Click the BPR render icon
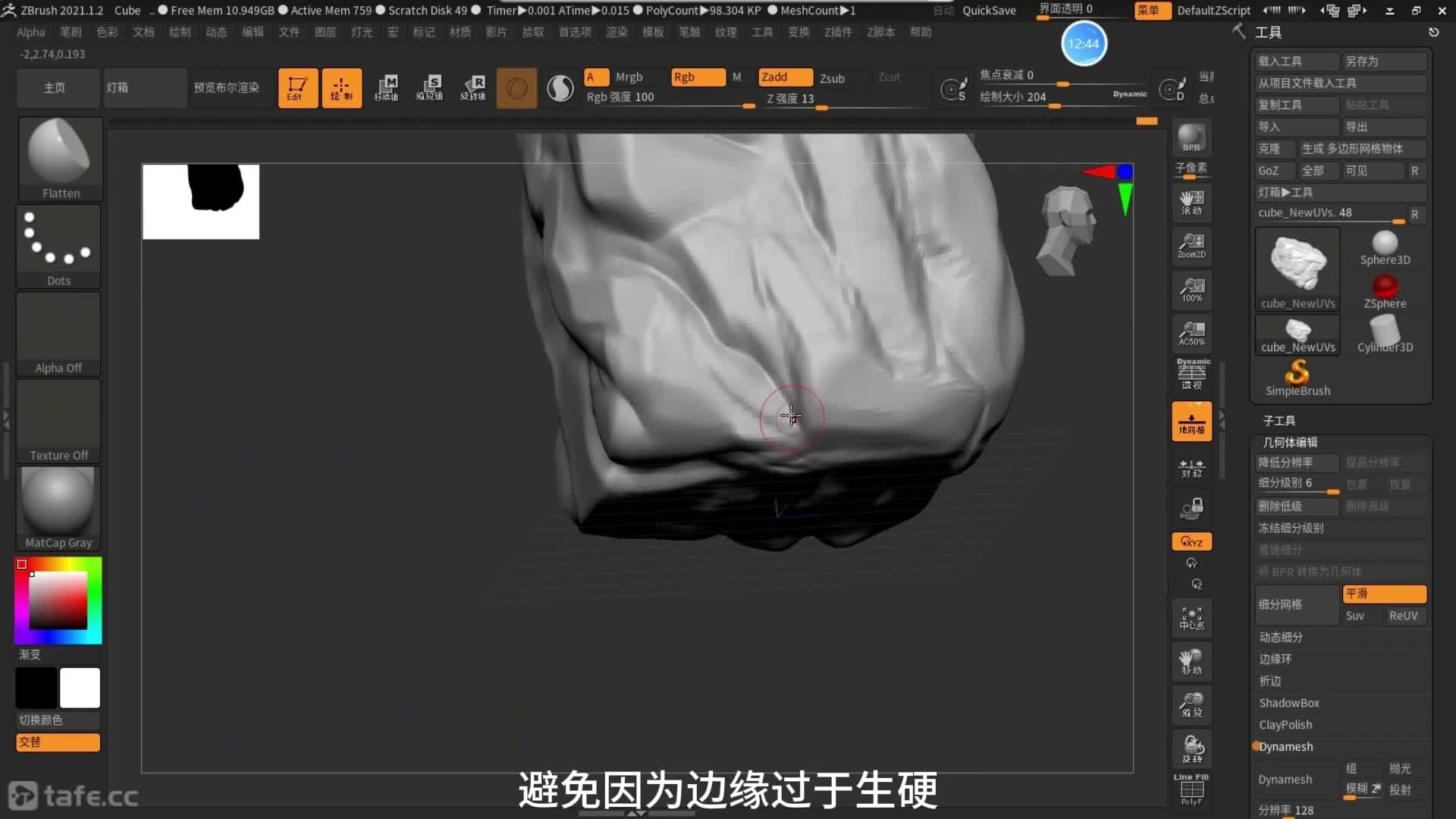 [1191, 138]
